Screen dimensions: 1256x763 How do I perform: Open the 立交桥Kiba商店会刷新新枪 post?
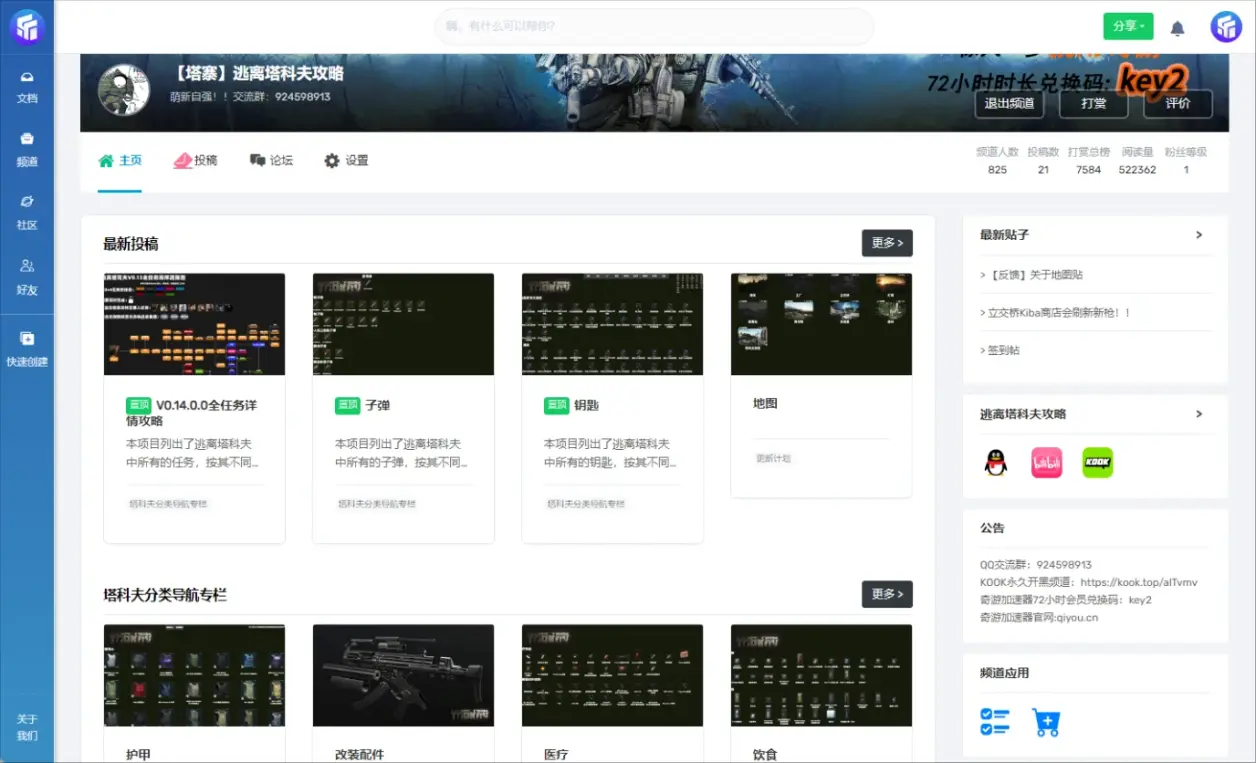(1055, 312)
